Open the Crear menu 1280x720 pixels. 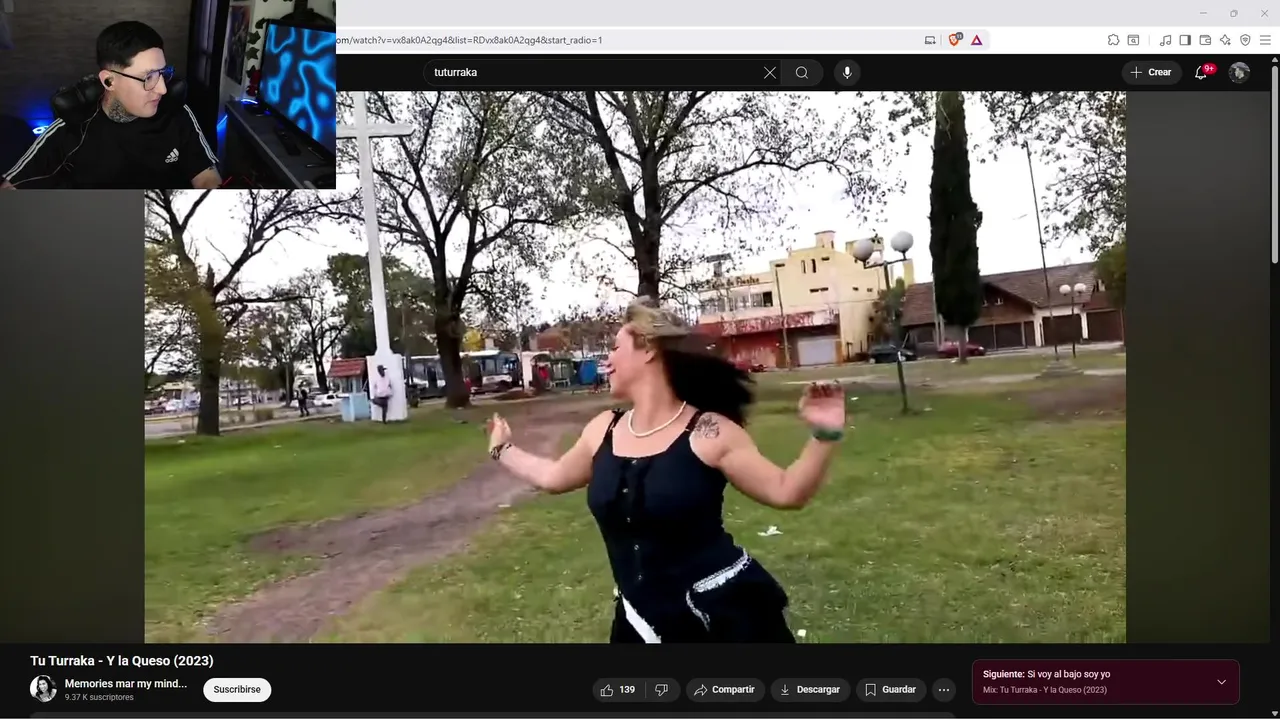(x=1151, y=72)
